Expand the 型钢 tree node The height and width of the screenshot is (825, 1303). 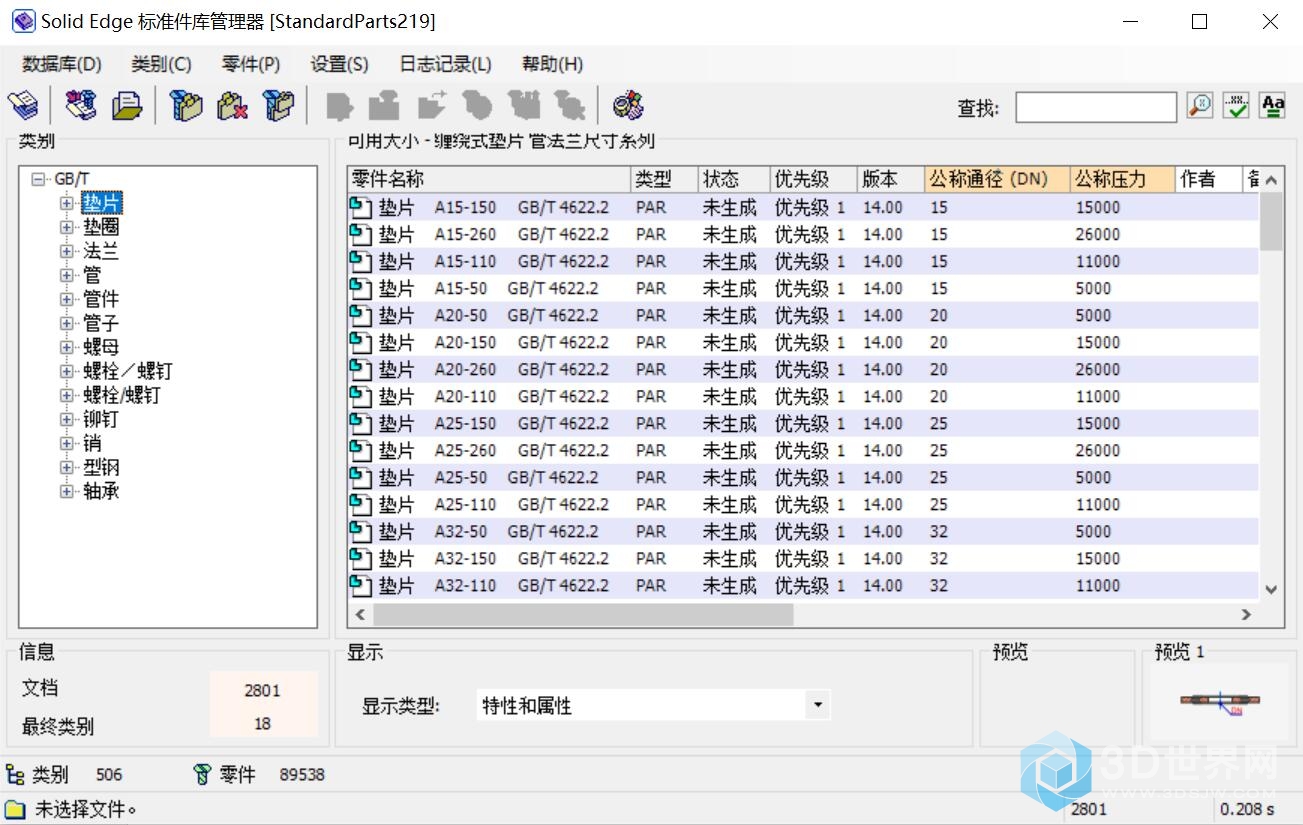pos(67,467)
